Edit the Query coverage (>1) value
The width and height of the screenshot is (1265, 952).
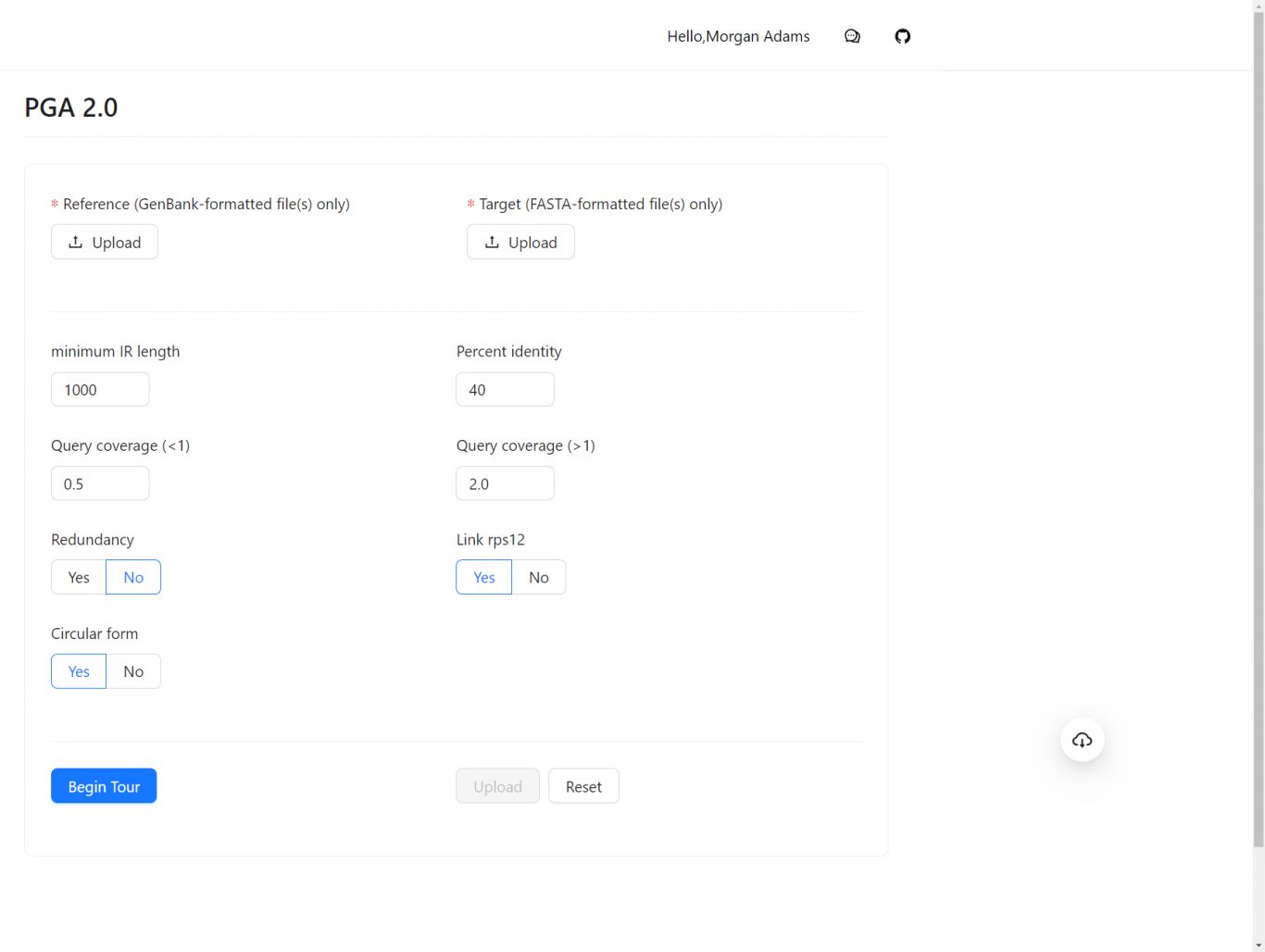(x=505, y=483)
